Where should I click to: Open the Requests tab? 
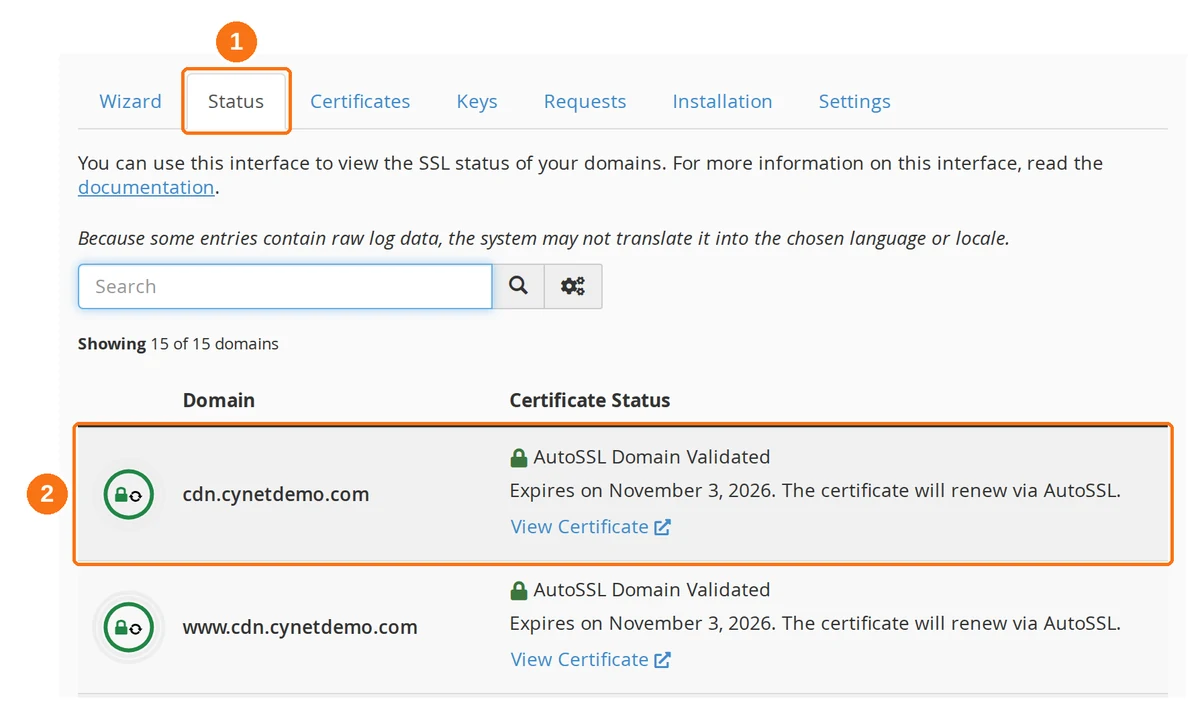(x=585, y=101)
